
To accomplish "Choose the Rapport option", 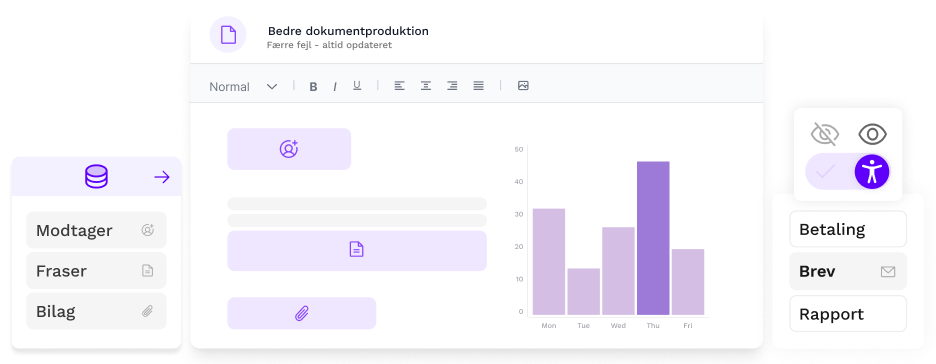I will [848, 314].
